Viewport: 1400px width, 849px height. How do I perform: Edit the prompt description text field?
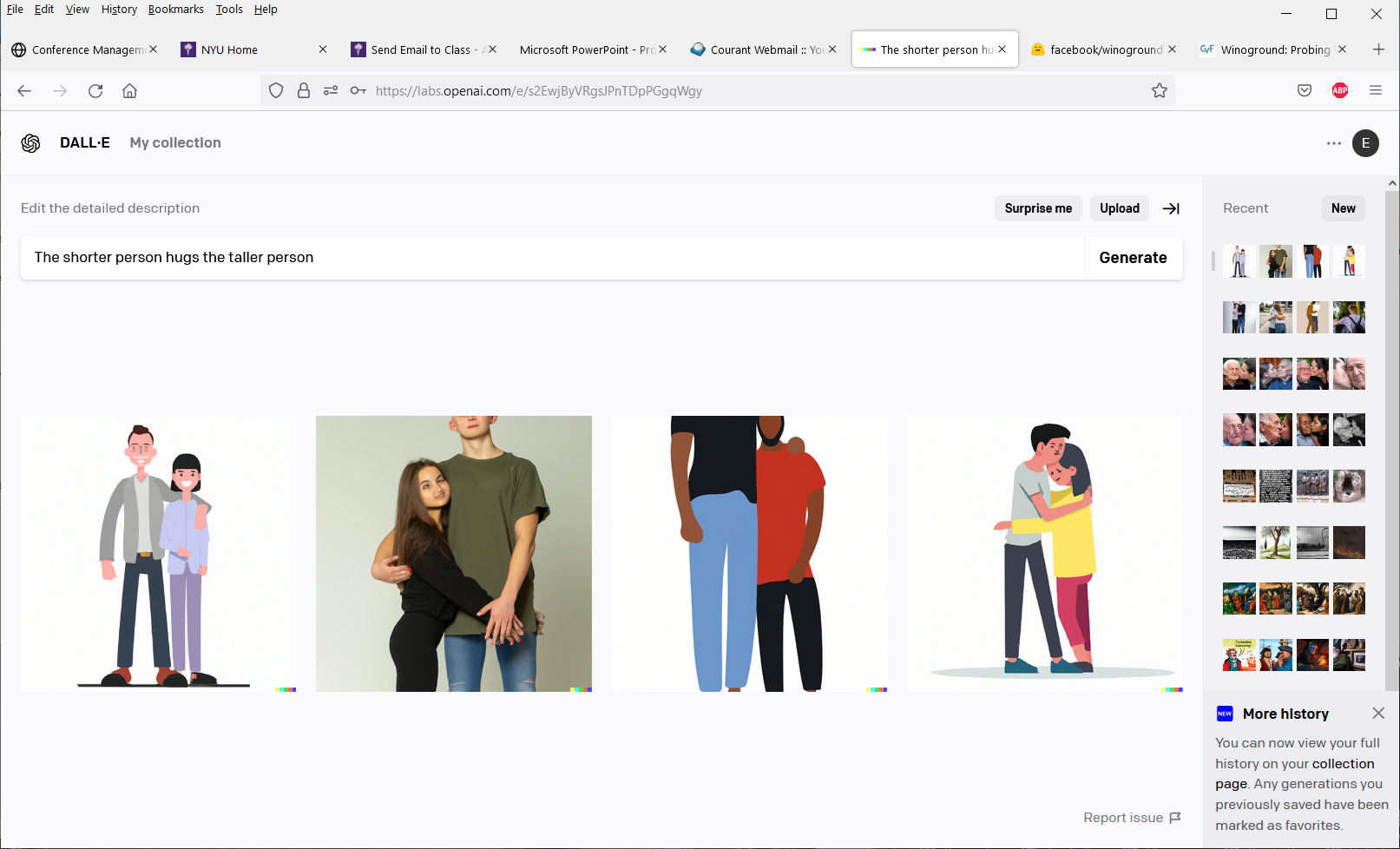(x=552, y=258)
